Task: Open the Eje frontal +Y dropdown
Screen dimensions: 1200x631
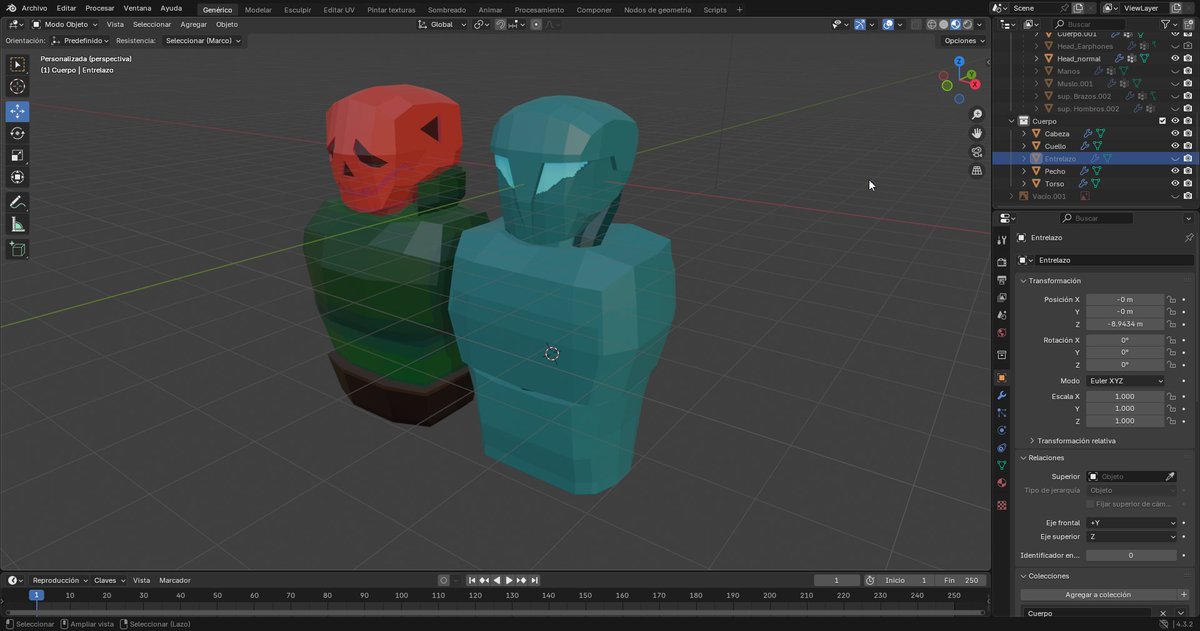Action: (1132, 523)
